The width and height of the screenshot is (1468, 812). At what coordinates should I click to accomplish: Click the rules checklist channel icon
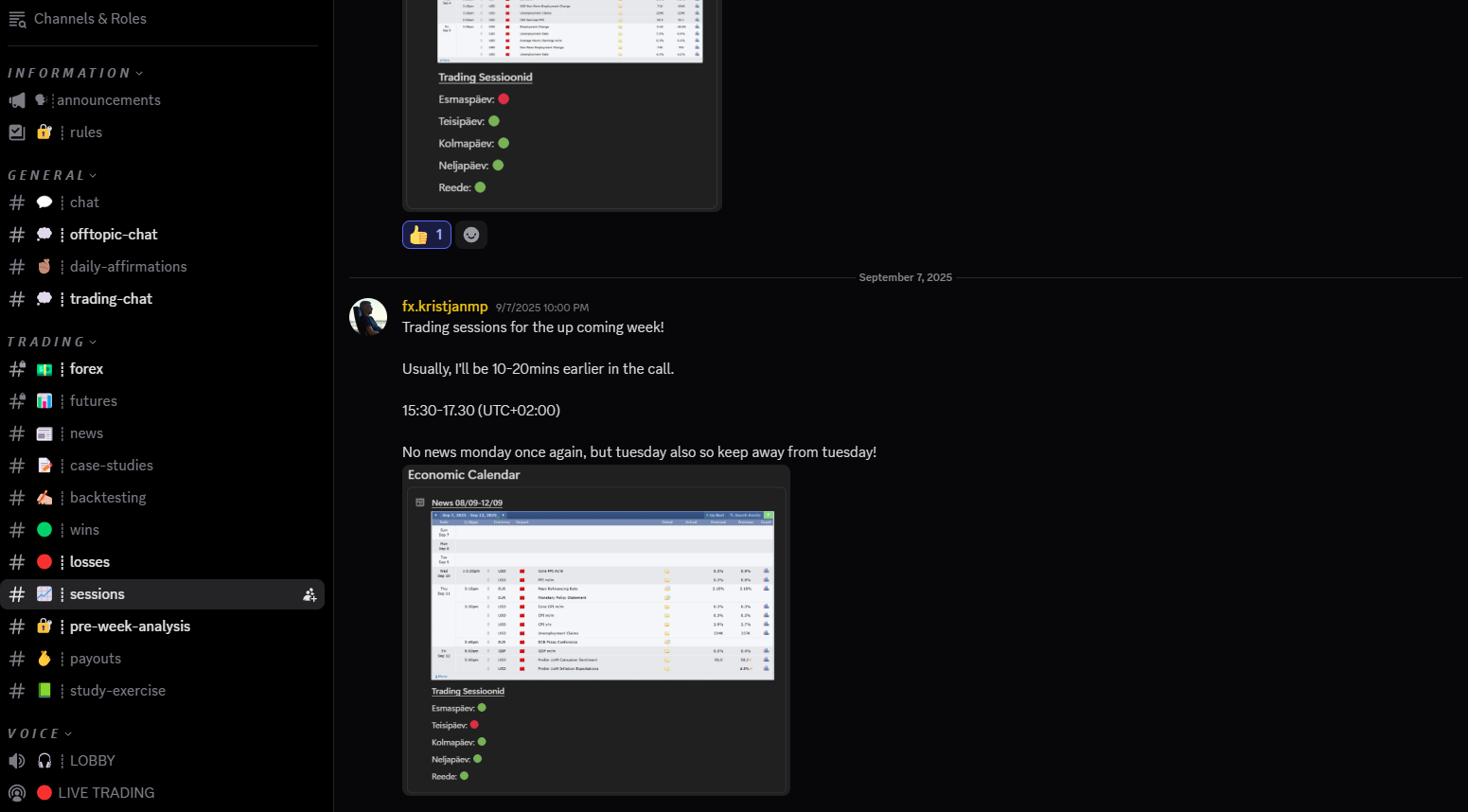click(x=17, y=132)
